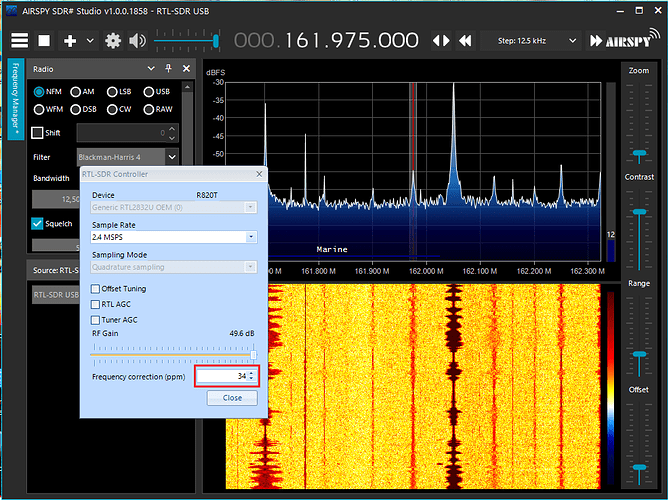Image resolution: width=668 pixels, height=500 pixels.
Task: Open the main hamburger menu
Action: (x=19, y=41)
